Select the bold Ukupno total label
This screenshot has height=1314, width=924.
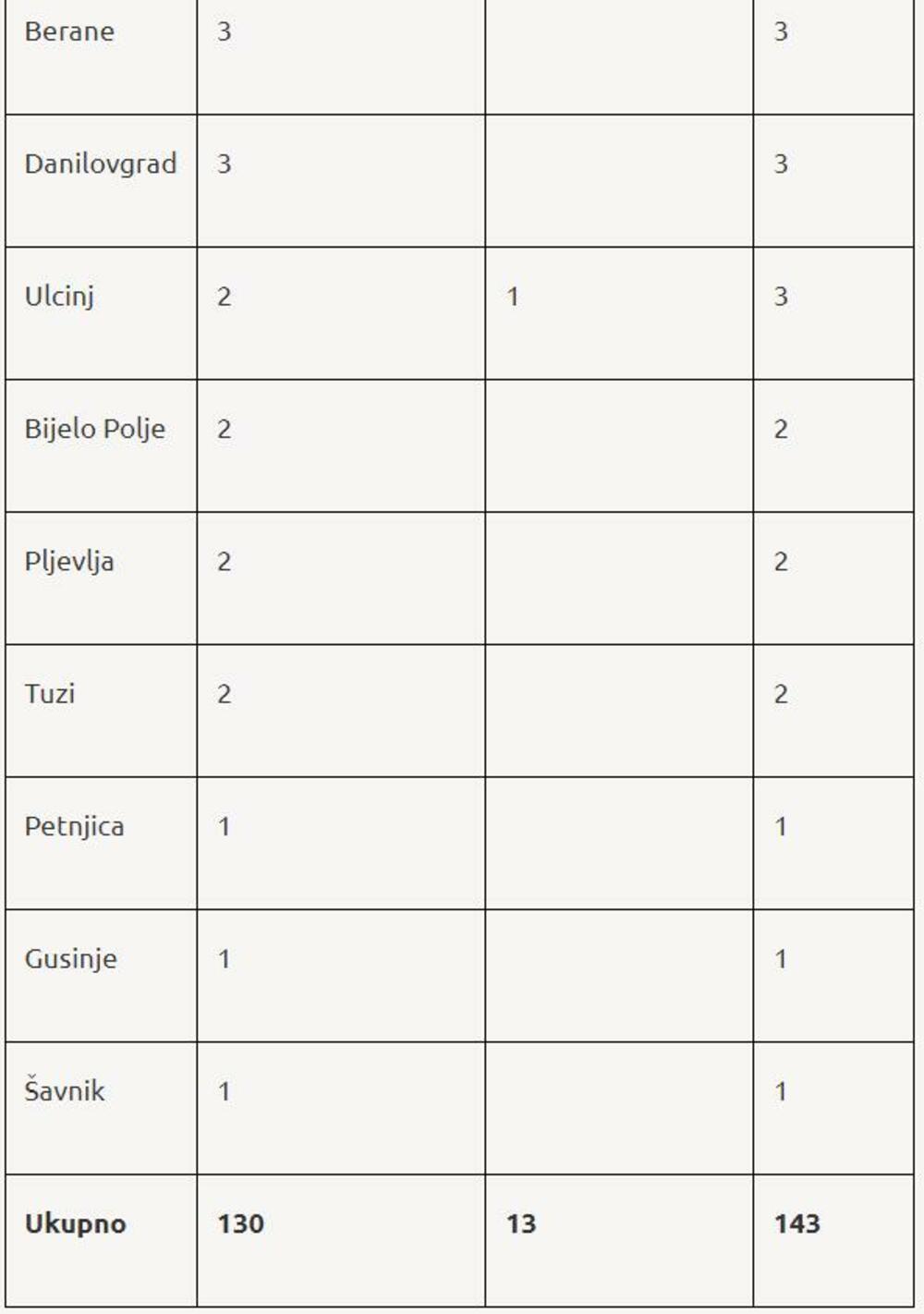pyautogui.click(x=75, y=1223)
